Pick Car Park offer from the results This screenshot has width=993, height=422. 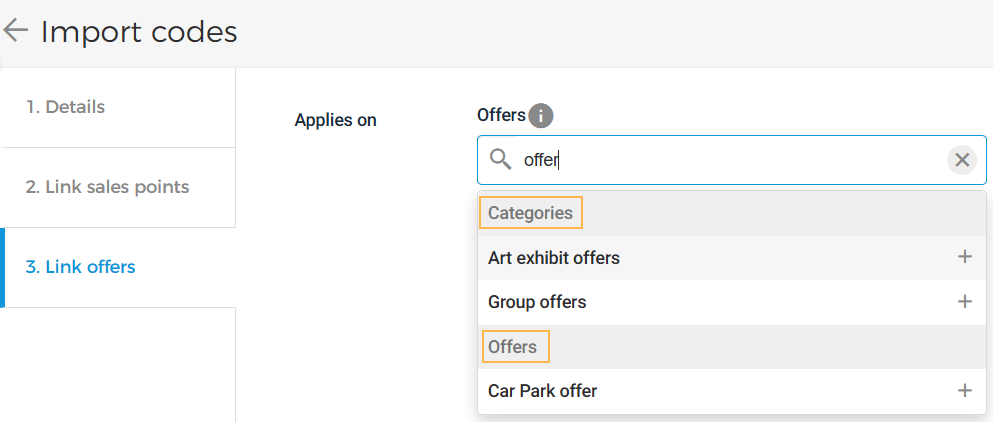tap(542, 391)
